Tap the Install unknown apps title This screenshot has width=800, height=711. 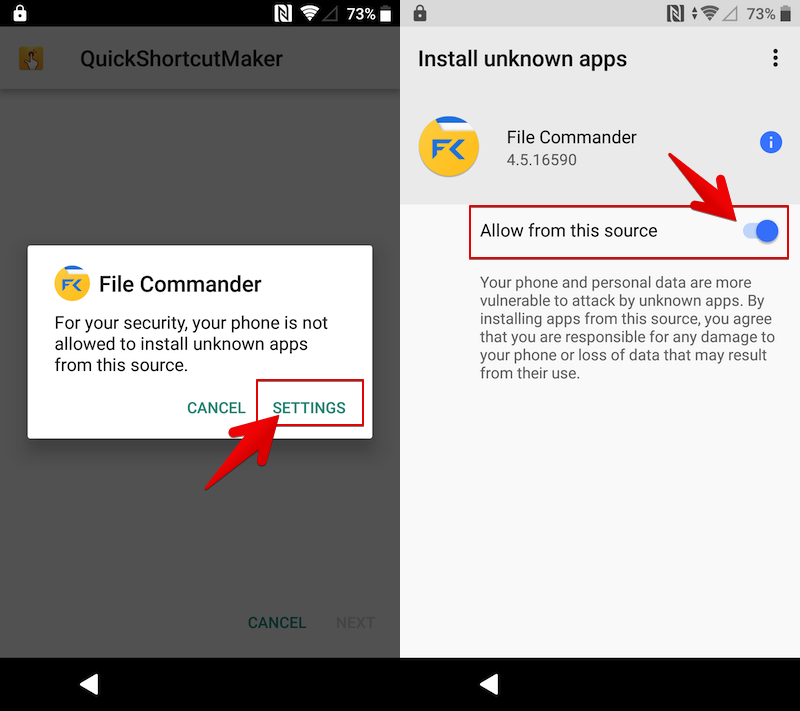click(x=522, y=59)
